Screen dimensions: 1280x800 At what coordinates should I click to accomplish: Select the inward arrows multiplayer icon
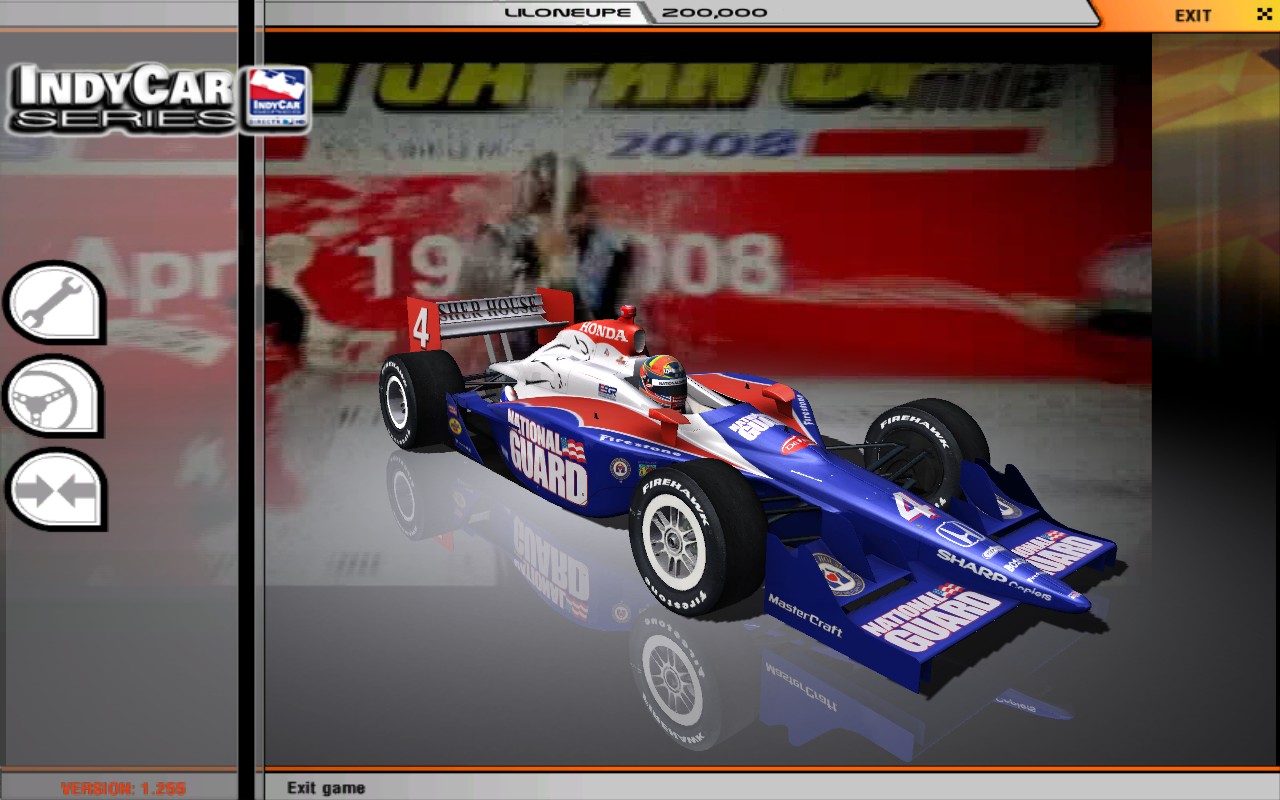click(54, 490)
